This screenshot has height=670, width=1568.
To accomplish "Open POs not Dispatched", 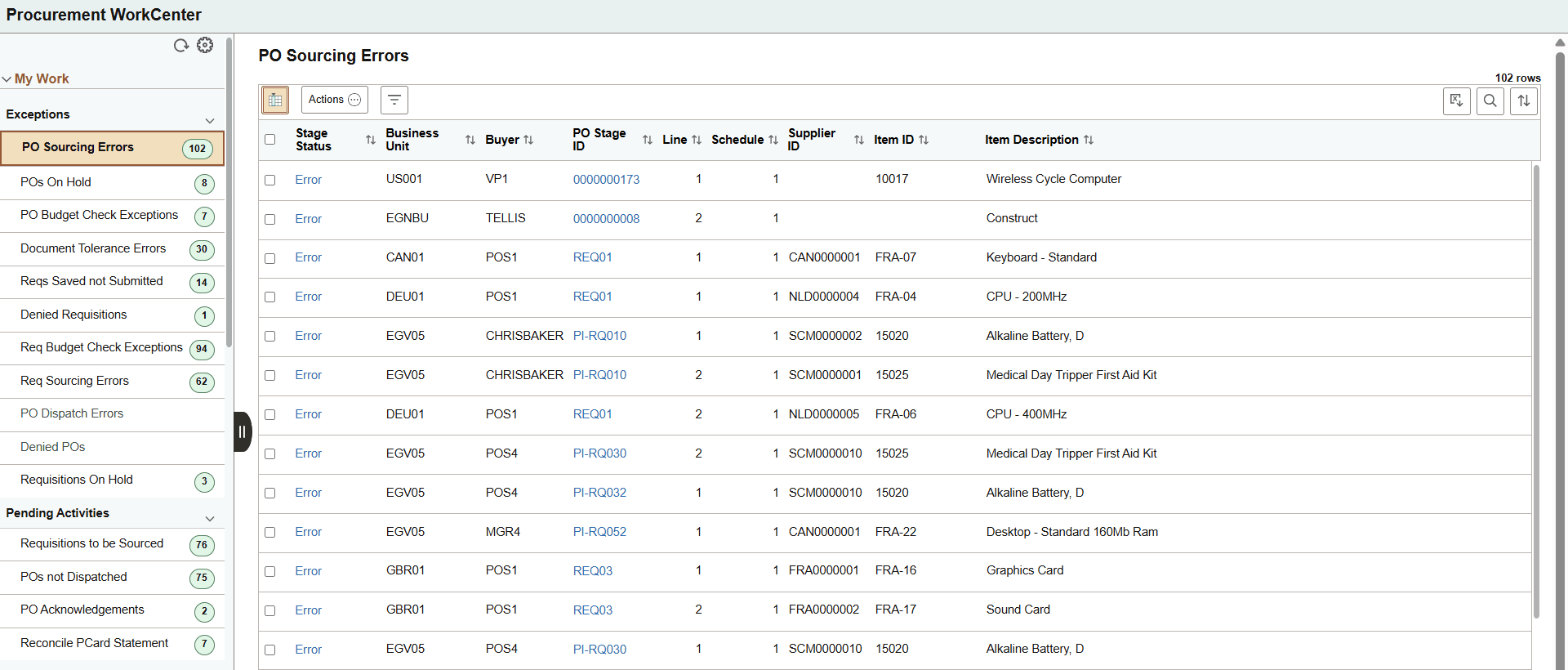I will (x=112, y=577).
